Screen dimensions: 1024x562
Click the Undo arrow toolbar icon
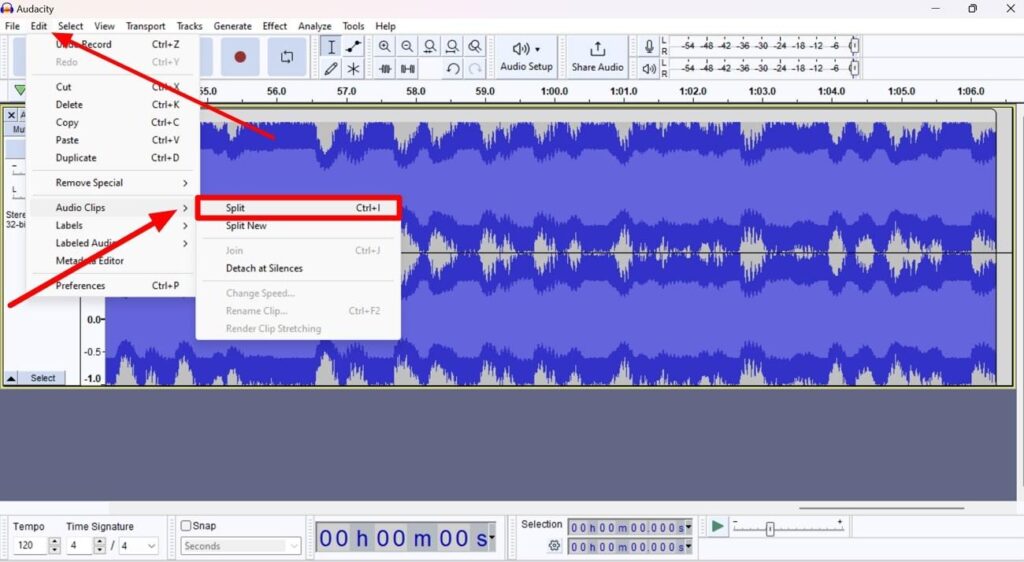pos(453,69)
